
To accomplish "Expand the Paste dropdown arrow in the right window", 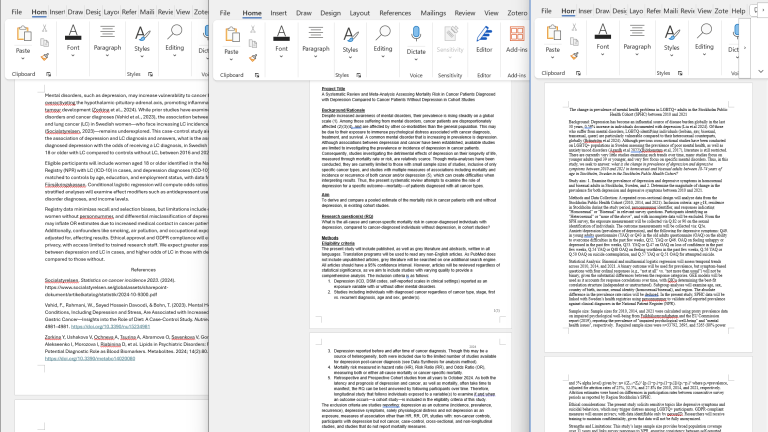I will [x=552, y=57].
